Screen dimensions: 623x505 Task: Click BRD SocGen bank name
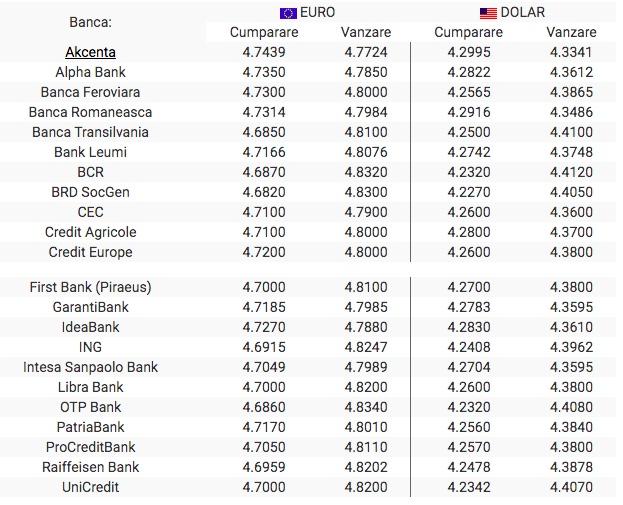pos(90,192)
